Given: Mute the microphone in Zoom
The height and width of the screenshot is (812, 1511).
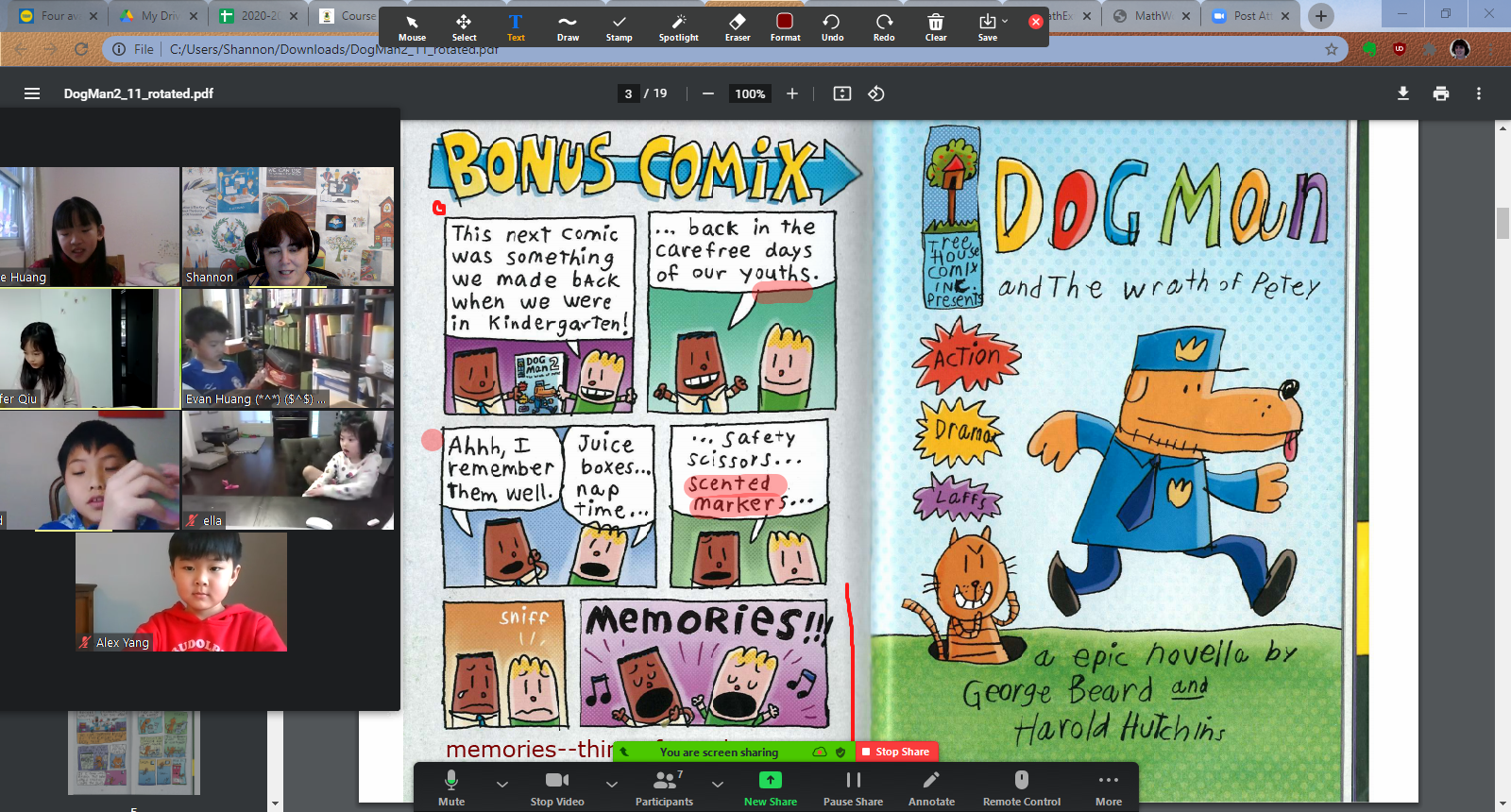Looking at the screenshot, I should [x=451, y=787].
